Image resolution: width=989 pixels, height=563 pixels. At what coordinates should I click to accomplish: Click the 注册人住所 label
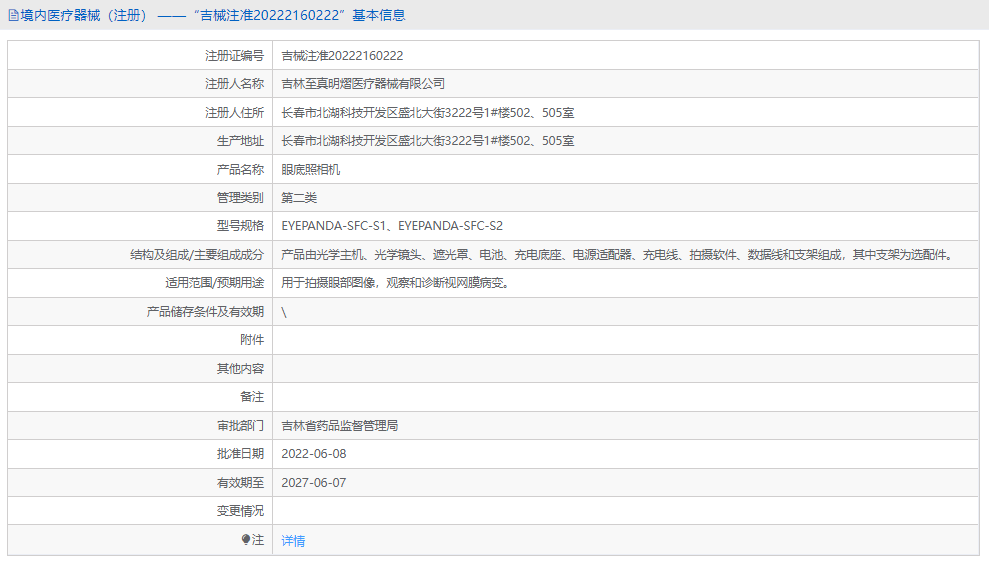[x=234, y=113]
